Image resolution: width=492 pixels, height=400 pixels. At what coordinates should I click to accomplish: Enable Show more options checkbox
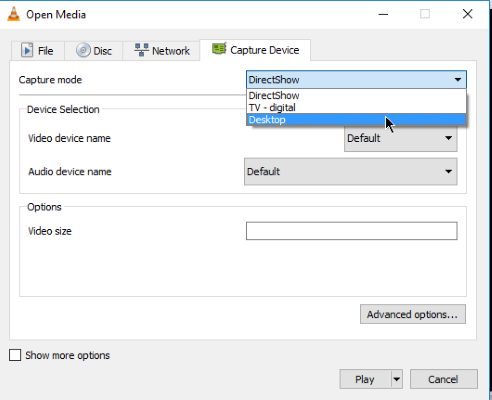[15, 355]
